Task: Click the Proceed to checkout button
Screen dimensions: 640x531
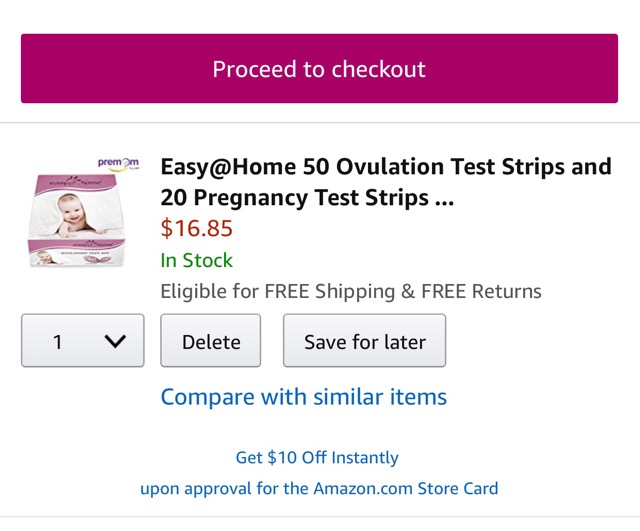Action: [319, 69]
